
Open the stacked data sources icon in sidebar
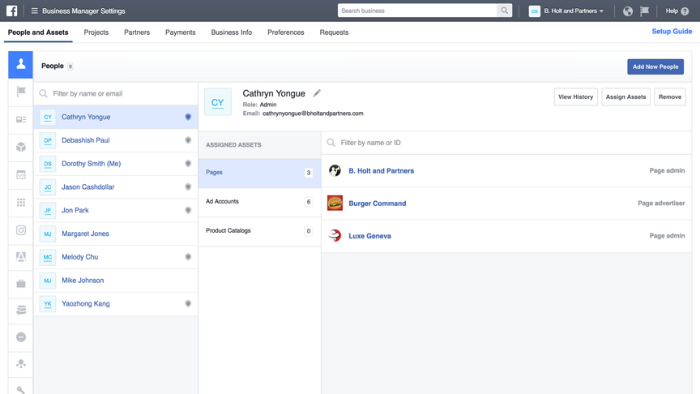(21, 310)
